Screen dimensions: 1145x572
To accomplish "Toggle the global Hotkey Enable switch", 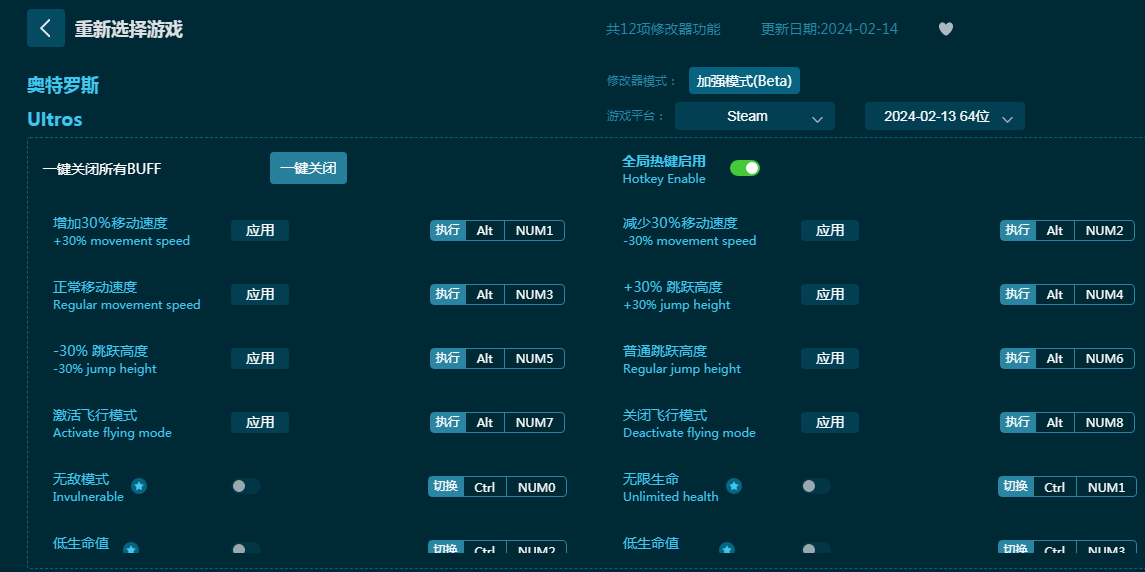I will tap(744, 168).
